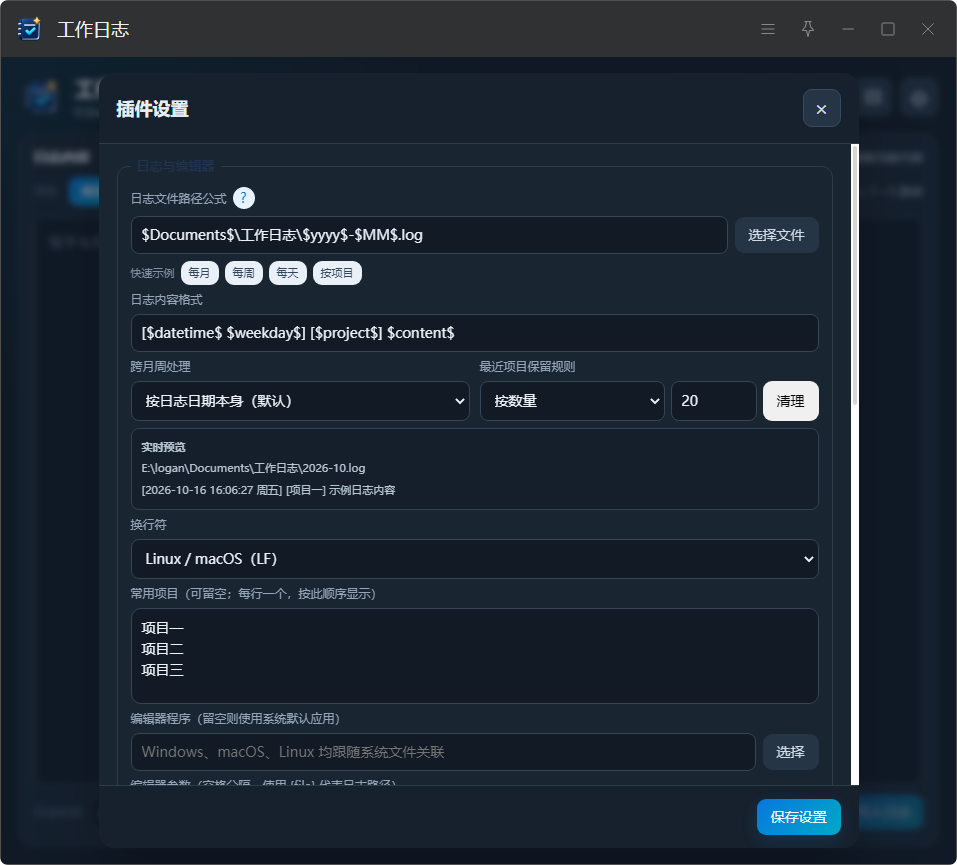Expand the 最近项目保留规则 按数量 dropdown
The height and width of the screenshot is (865, 957).
click(572, 401)
